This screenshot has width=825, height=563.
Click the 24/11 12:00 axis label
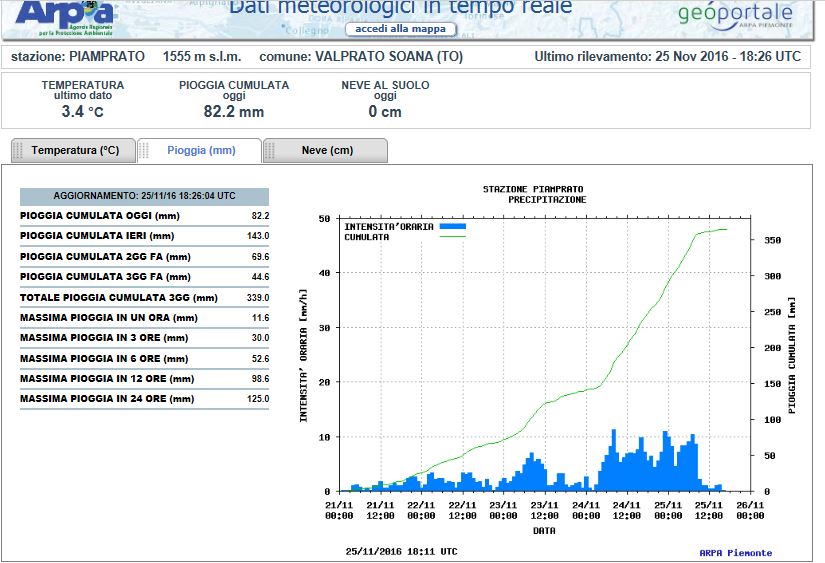tap(627, 510)
